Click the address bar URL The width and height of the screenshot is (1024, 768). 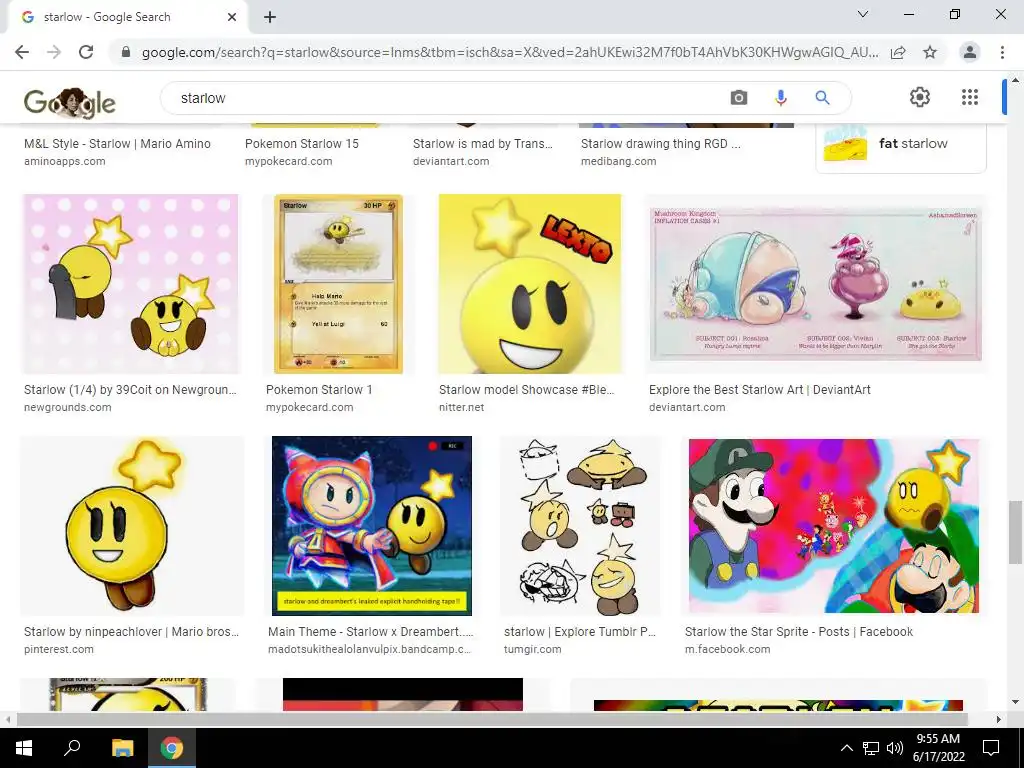click(509, 52)
